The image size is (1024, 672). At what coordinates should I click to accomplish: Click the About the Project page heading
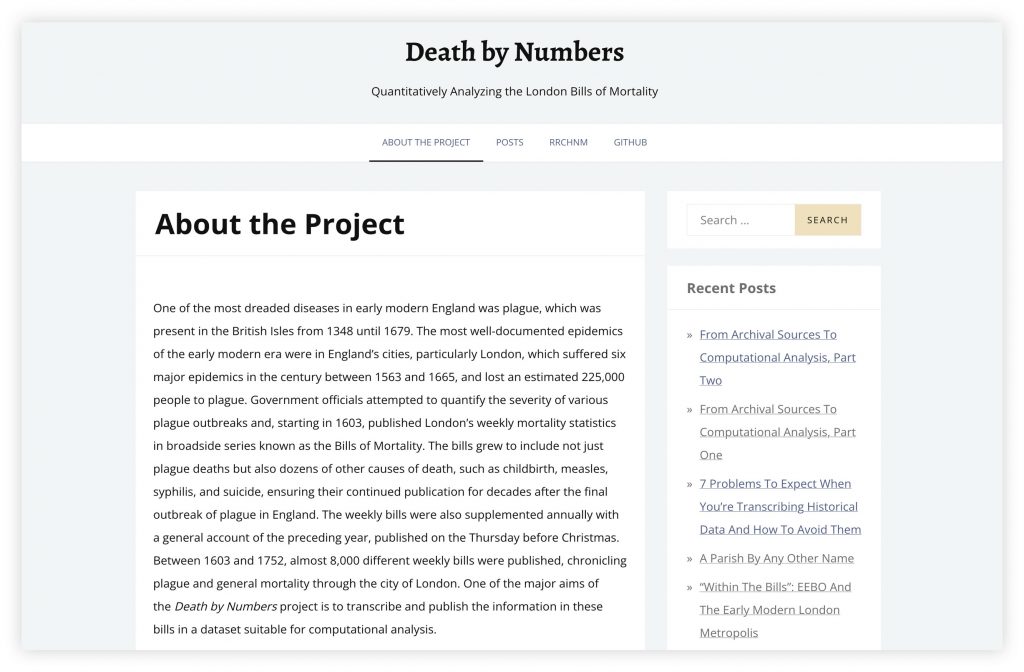(x=279, y=224)
